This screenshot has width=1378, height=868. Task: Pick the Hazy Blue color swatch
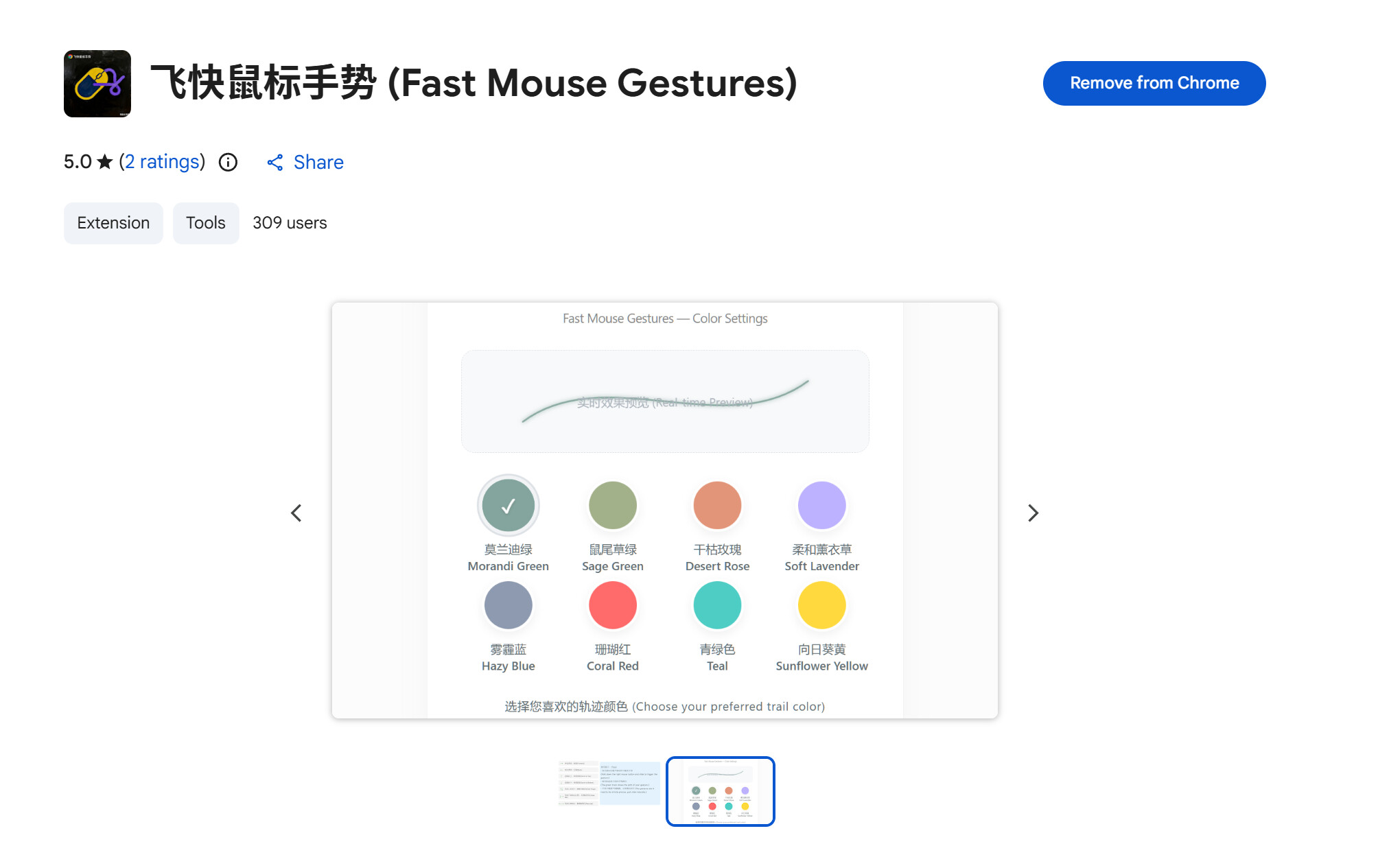pyautogui.click(x=509, y=605)
